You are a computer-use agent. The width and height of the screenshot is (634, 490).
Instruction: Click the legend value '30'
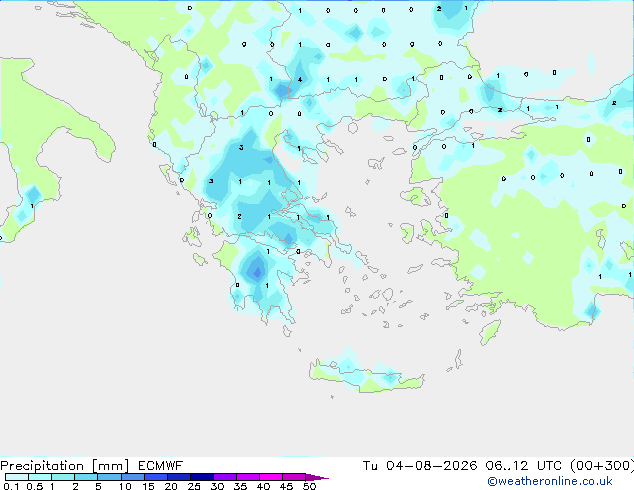pyautogui.click(x=217, y=486)
